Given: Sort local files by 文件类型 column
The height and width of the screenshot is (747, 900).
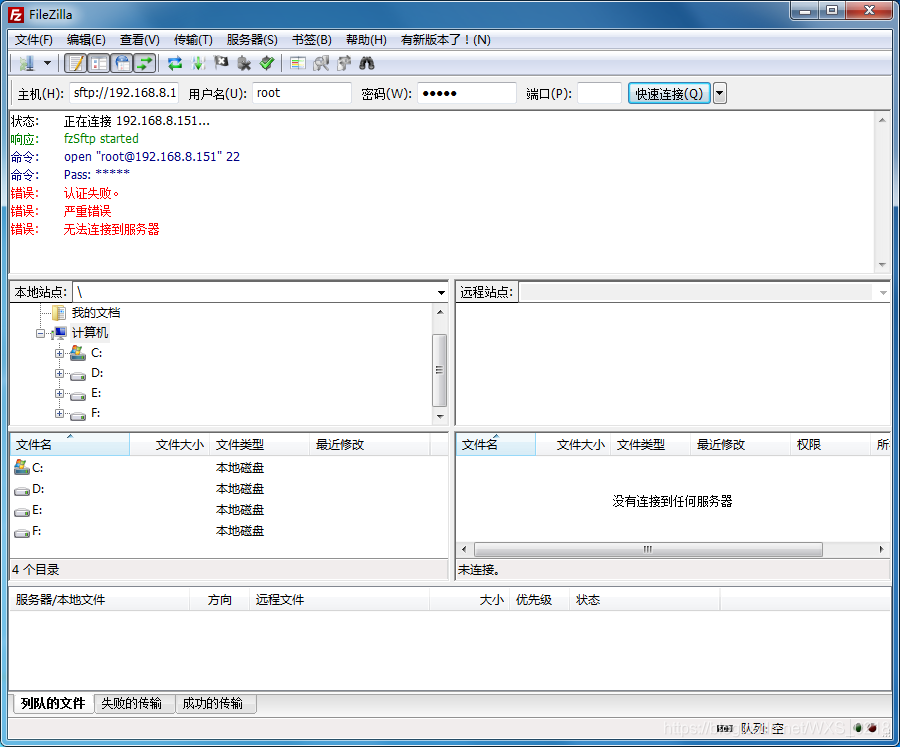Looking at the screenshot, I should [x=260, y=444].
